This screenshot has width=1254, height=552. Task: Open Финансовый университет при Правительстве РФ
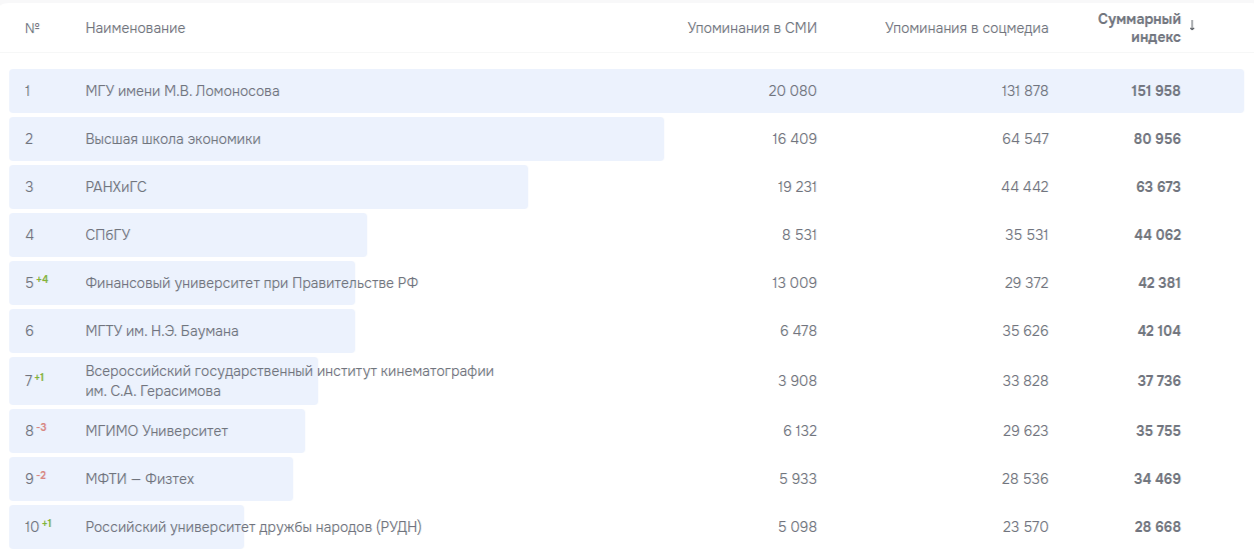tap(252, 283)
